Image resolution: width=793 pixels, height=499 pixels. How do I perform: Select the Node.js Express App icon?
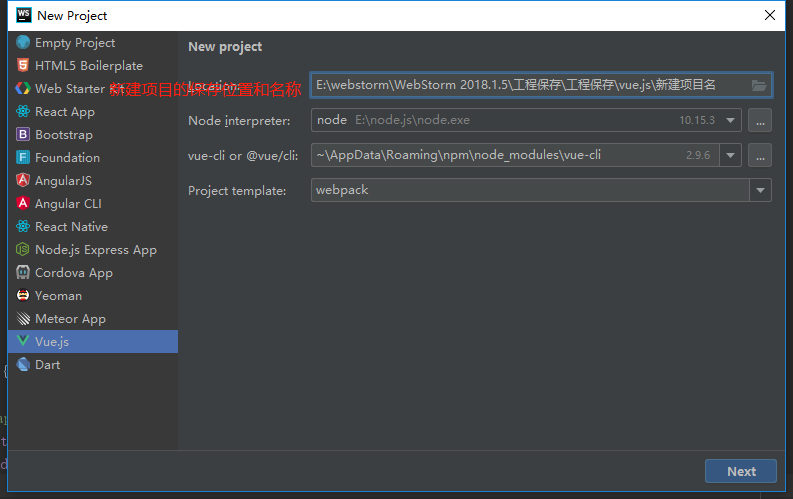23,249
